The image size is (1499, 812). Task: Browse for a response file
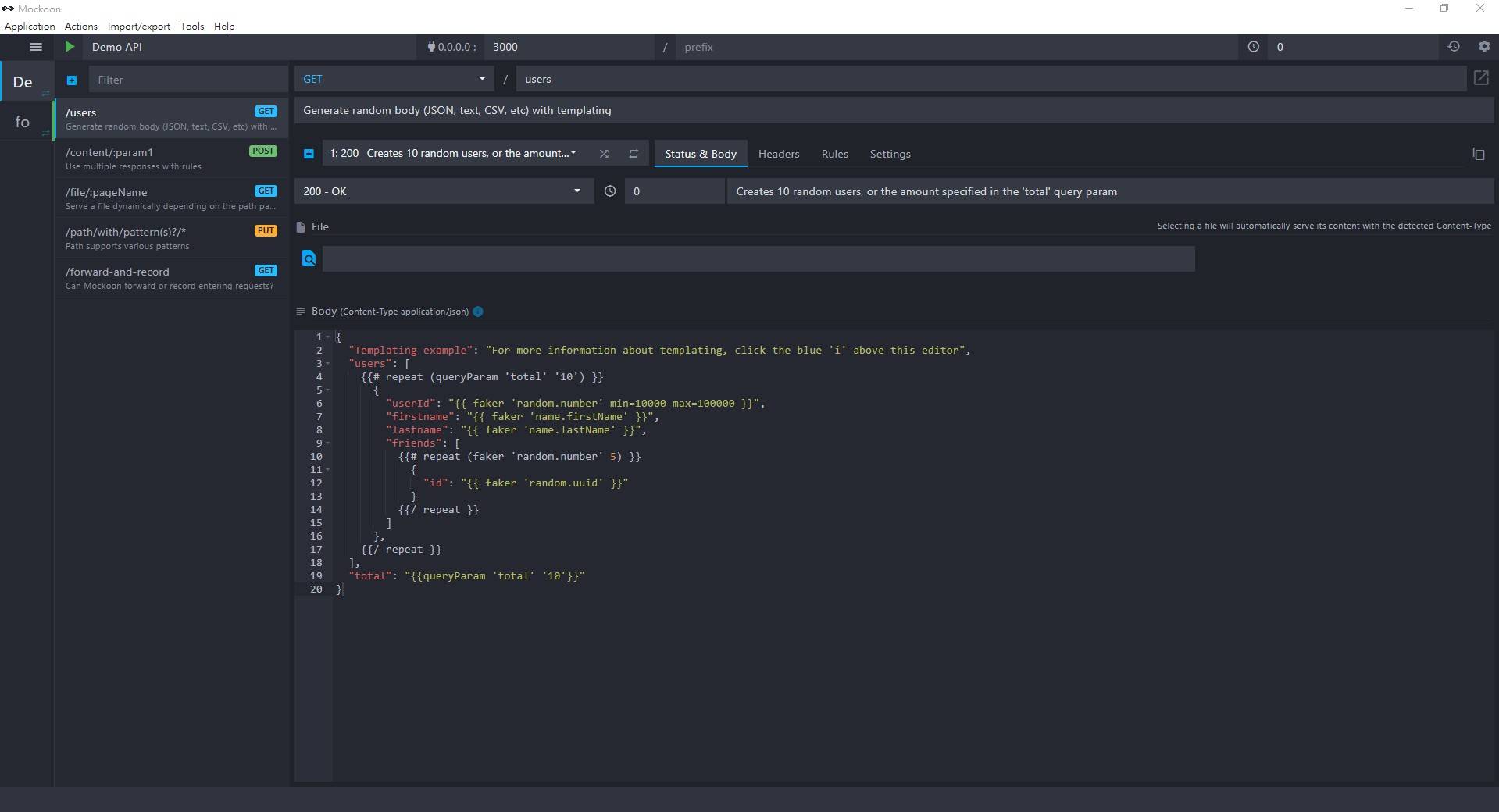click(309, 258)
